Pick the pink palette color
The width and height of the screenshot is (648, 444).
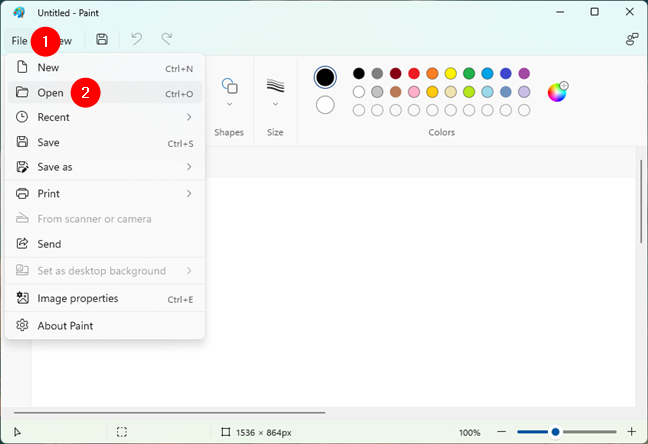click(414, 92)
